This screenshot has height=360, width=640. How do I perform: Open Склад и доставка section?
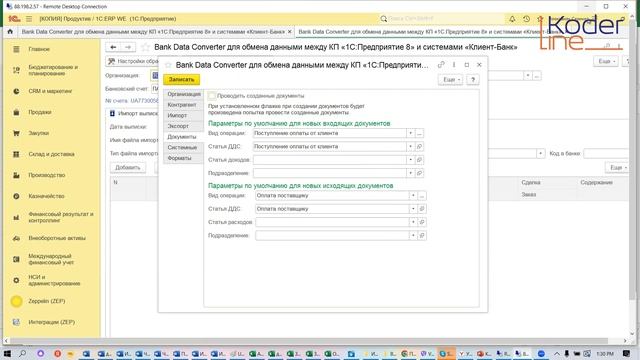point(51,154)
